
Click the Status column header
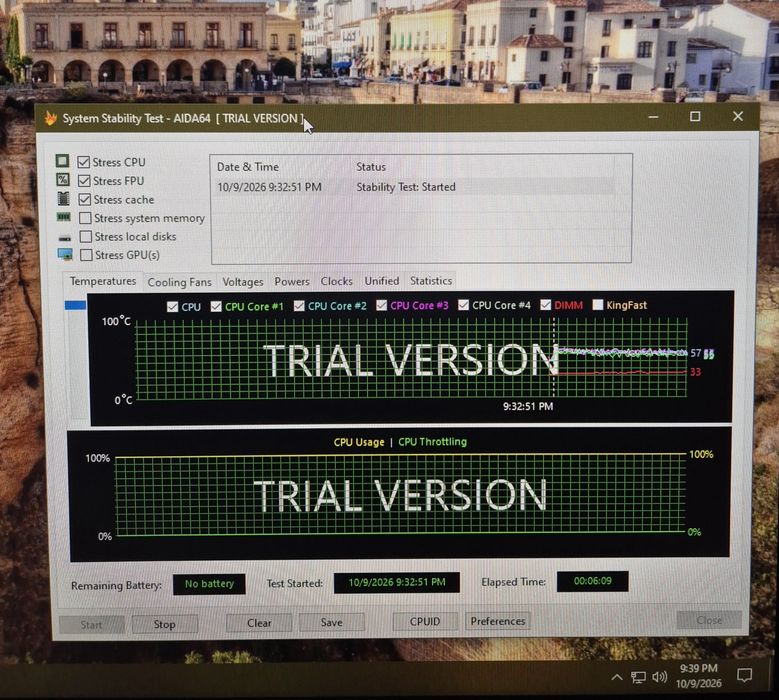(371, 167)
